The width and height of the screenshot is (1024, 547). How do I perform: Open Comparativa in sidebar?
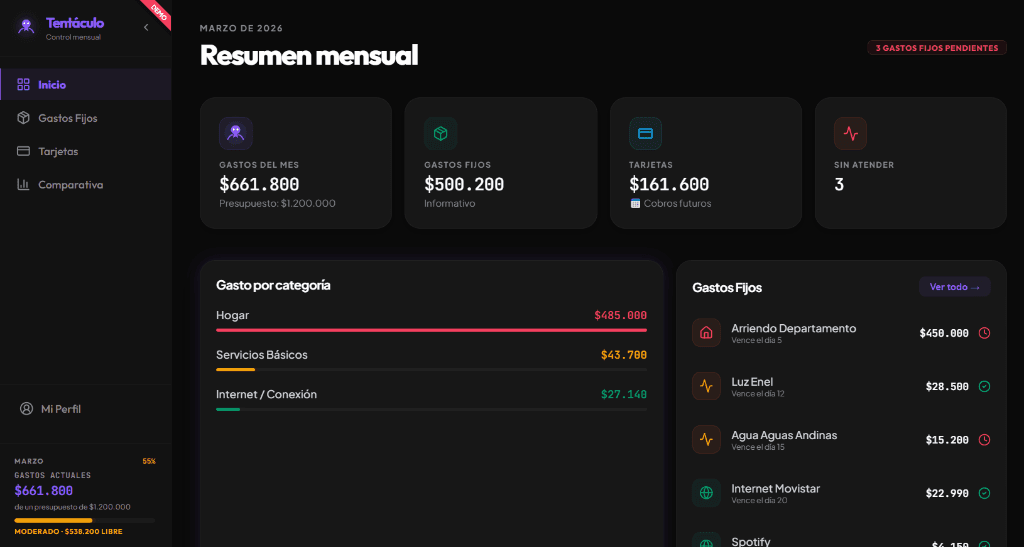[86, 185]
